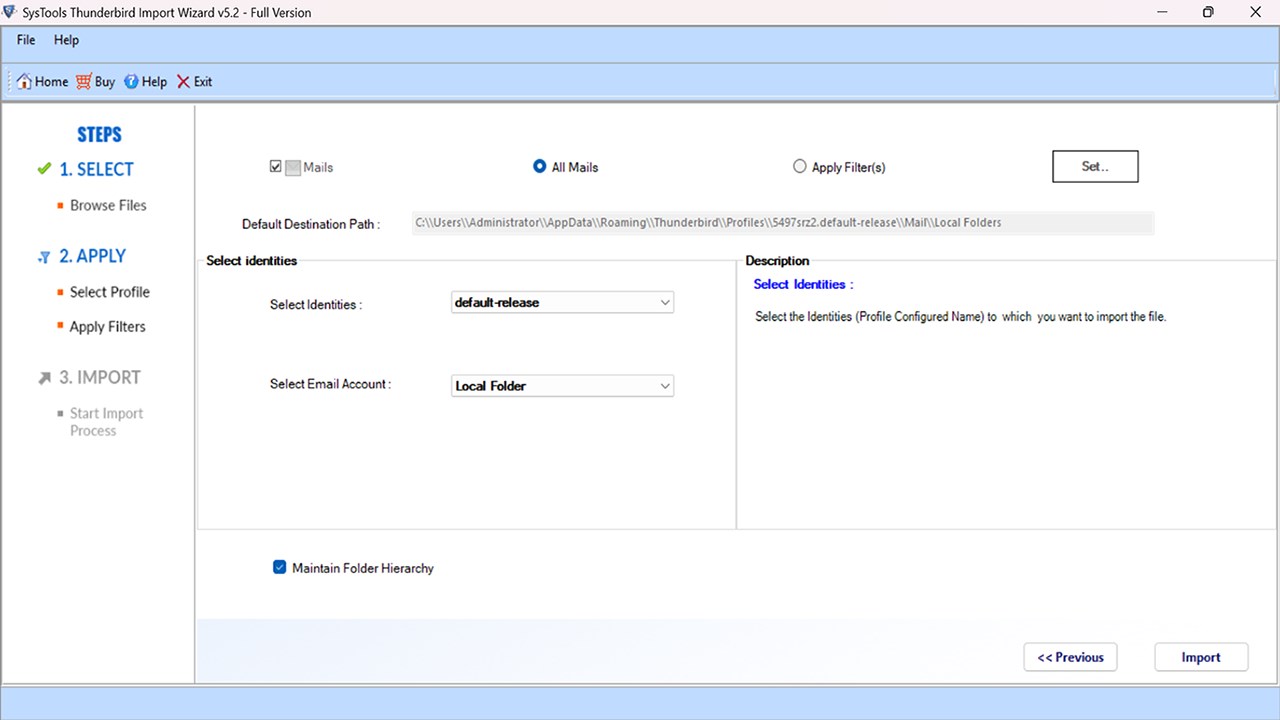The image size is (1280, 720).
Task: Go back with the Previous button
Action: tap(1070, 657)
